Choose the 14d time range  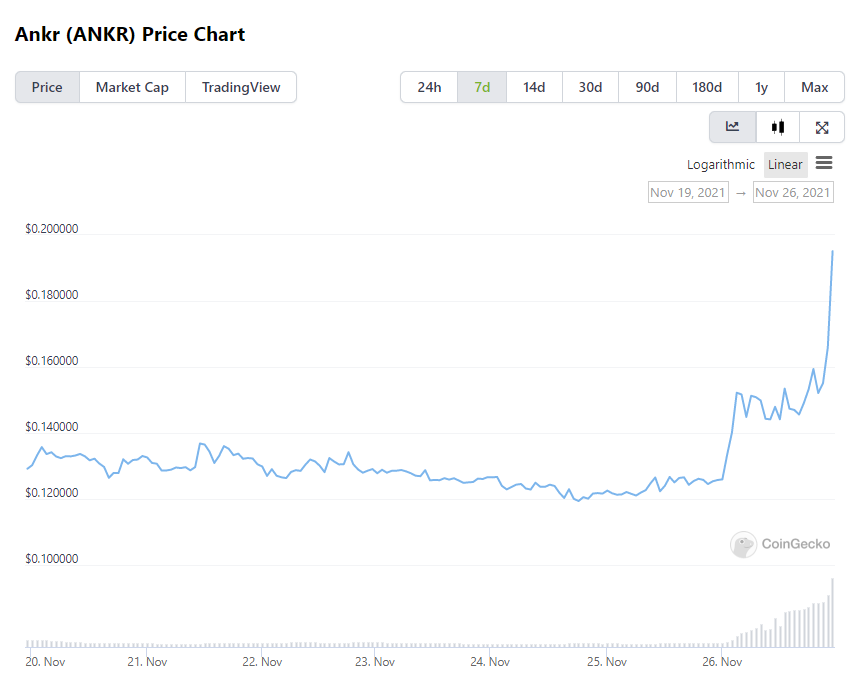534,87
